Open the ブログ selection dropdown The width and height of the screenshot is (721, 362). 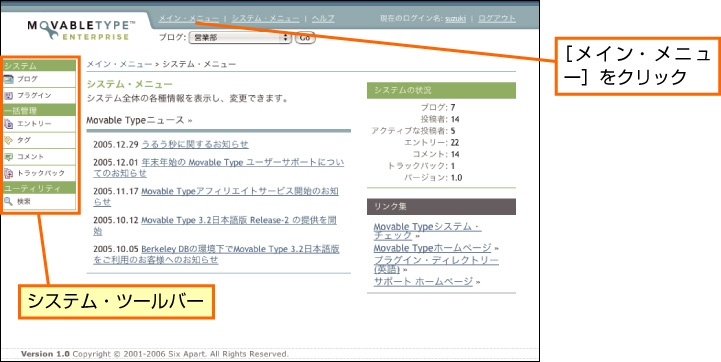pos(240,38)
